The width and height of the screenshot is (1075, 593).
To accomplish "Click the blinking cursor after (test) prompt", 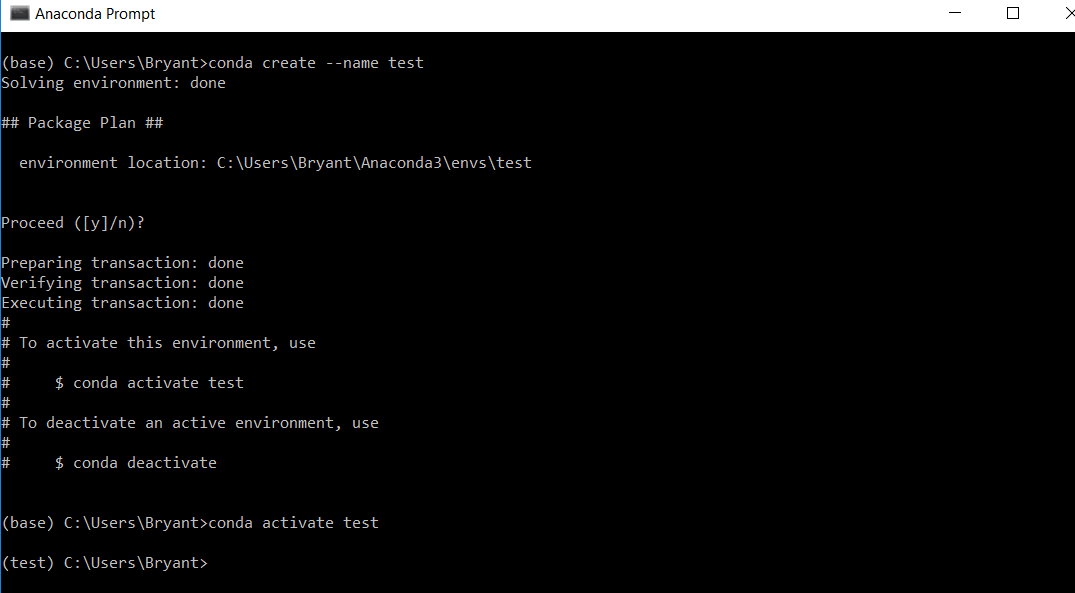I will point(215,563).
